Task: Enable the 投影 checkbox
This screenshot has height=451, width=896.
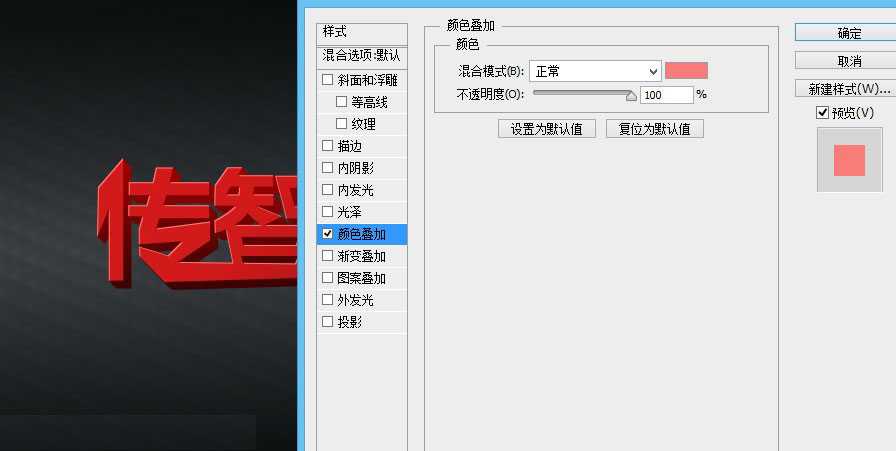Action: 327,321
